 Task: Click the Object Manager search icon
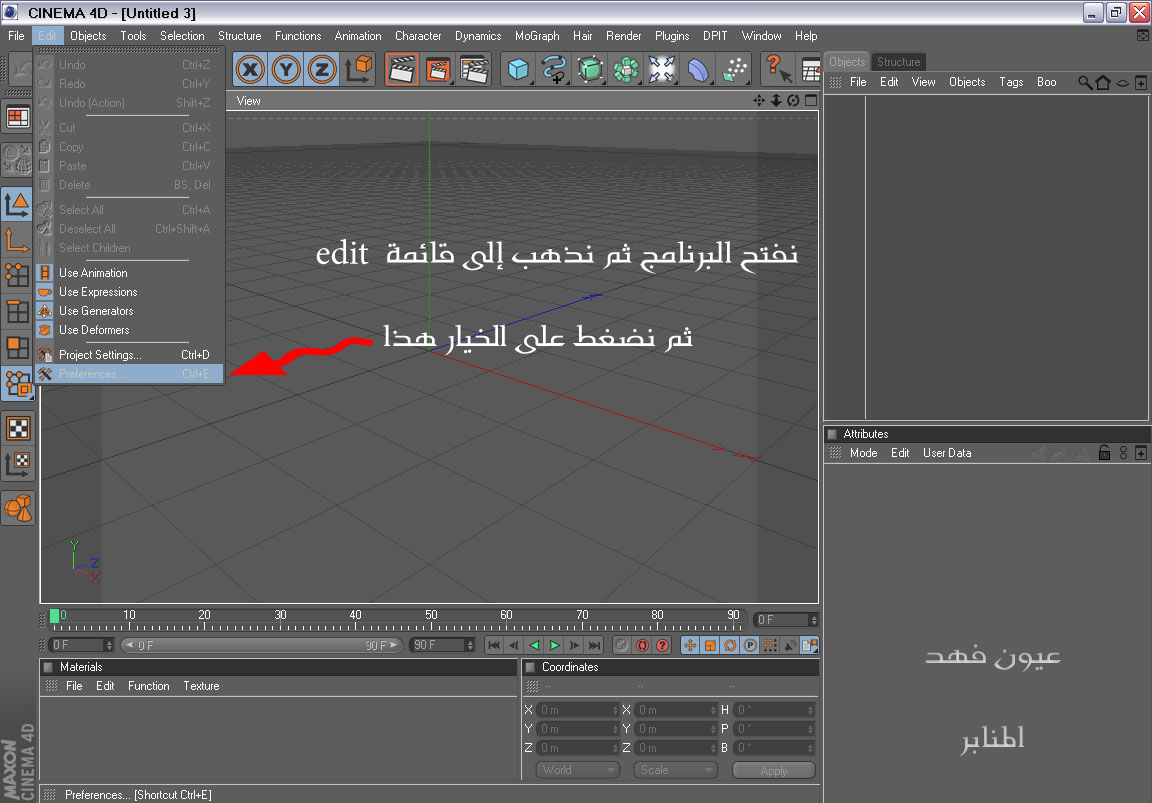(1084, 82)
